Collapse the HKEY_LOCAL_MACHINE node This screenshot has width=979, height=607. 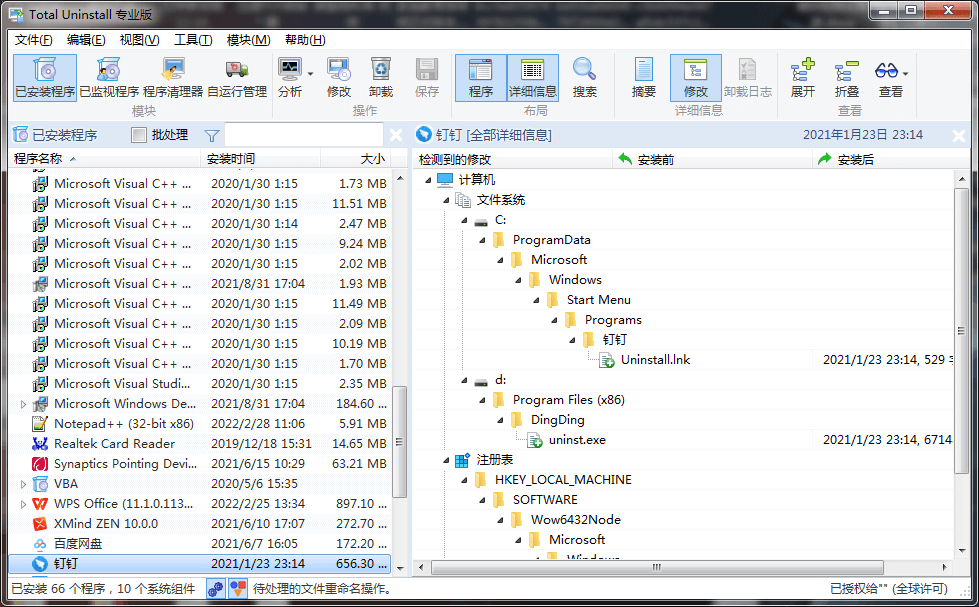(x=465, y=480)
